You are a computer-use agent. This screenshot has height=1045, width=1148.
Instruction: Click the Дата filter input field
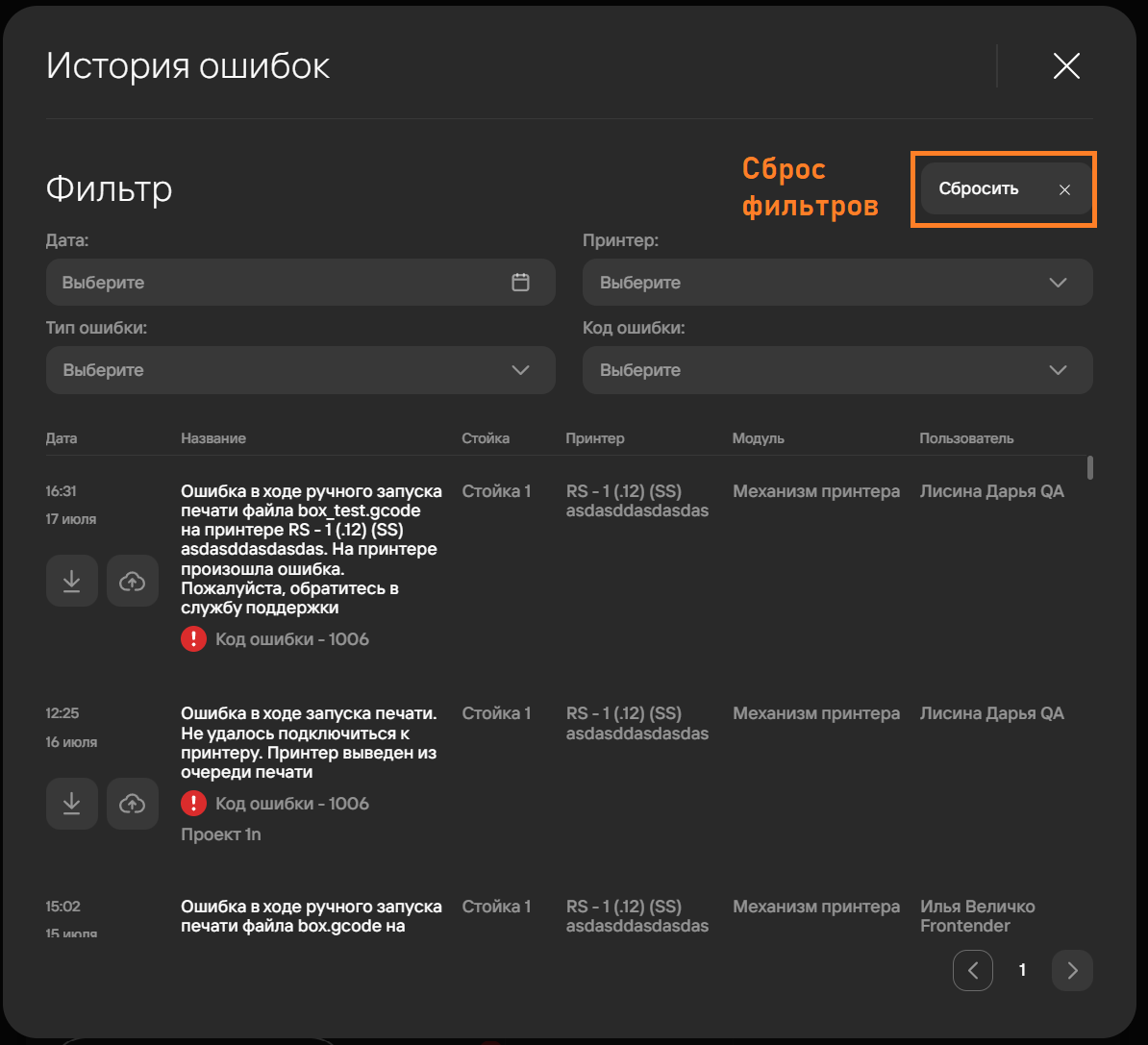point(300,282)
